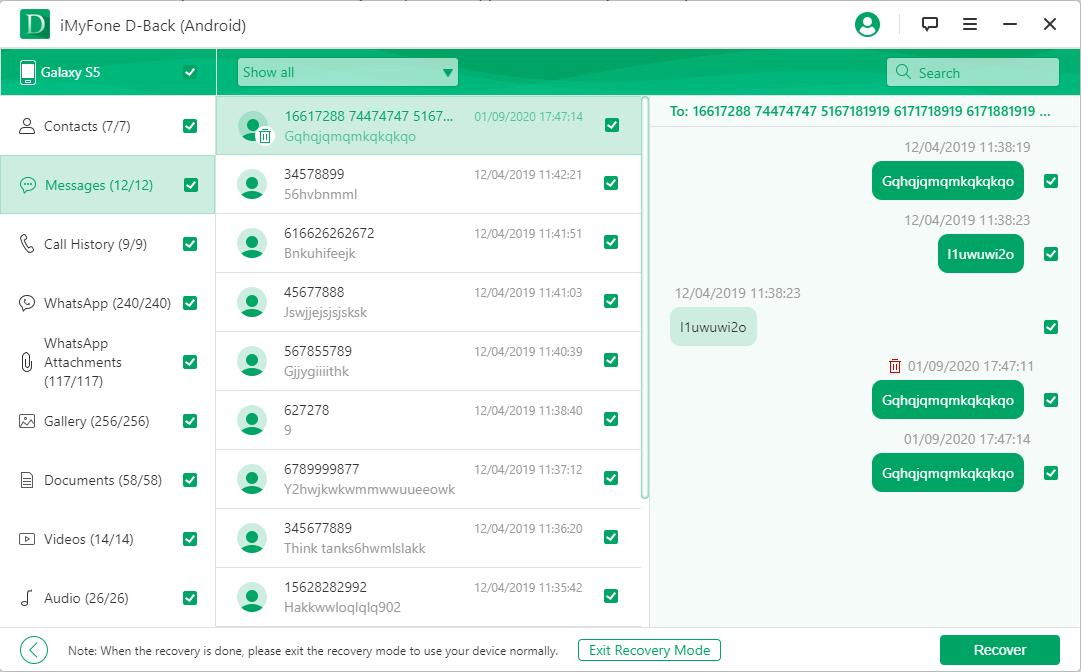Open the Documents (58/58) category

click(x=102, y=480)
